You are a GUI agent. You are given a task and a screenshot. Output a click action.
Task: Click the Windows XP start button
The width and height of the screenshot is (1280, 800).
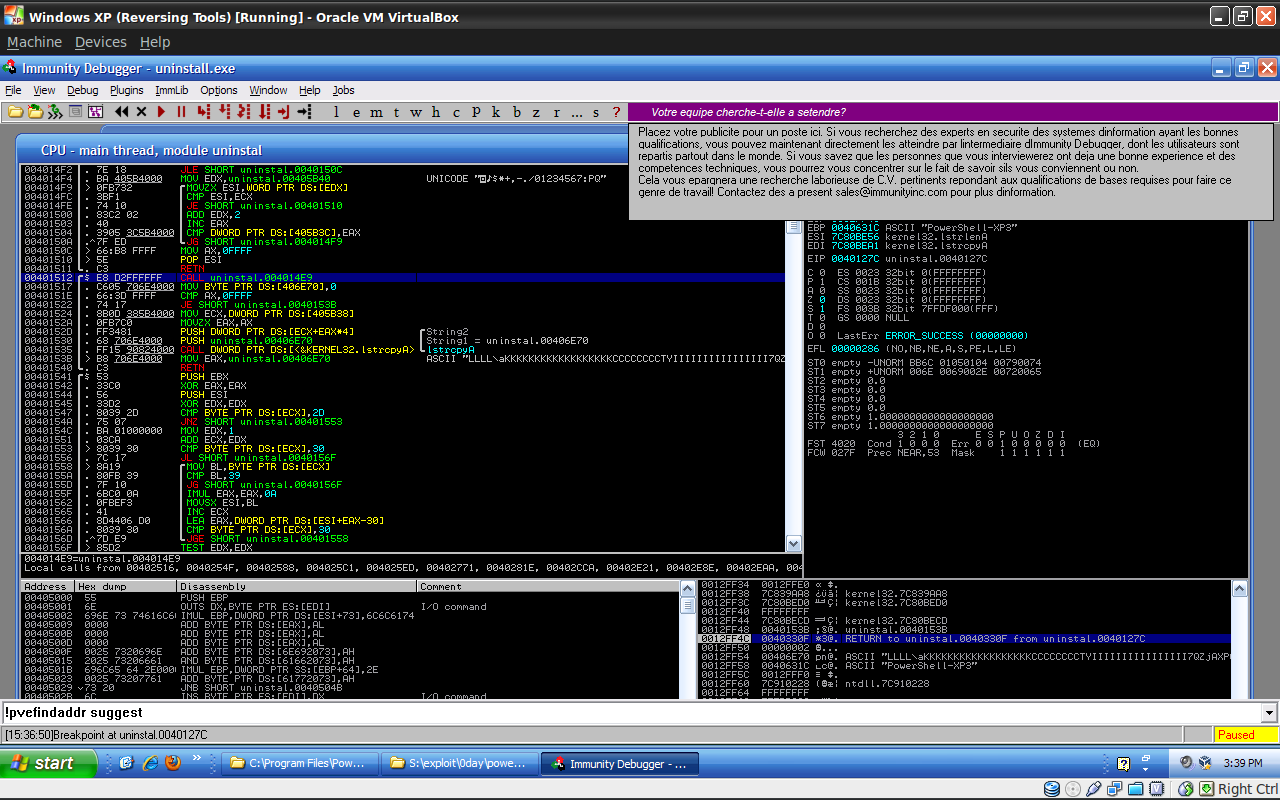click(x=49, y=763)
